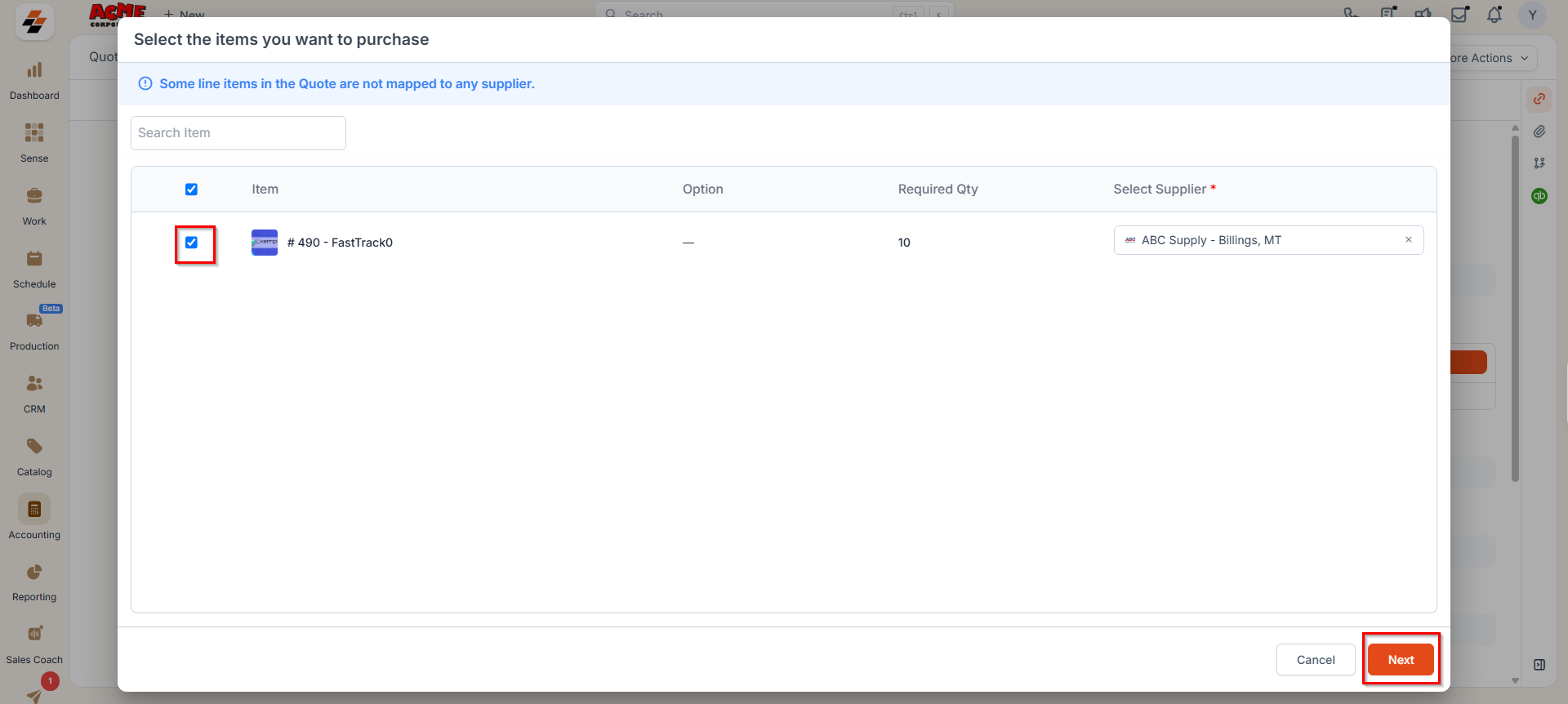1568x704 pixels.
Task: Open the Reporting pie chart icon
Action: point(34,572)
